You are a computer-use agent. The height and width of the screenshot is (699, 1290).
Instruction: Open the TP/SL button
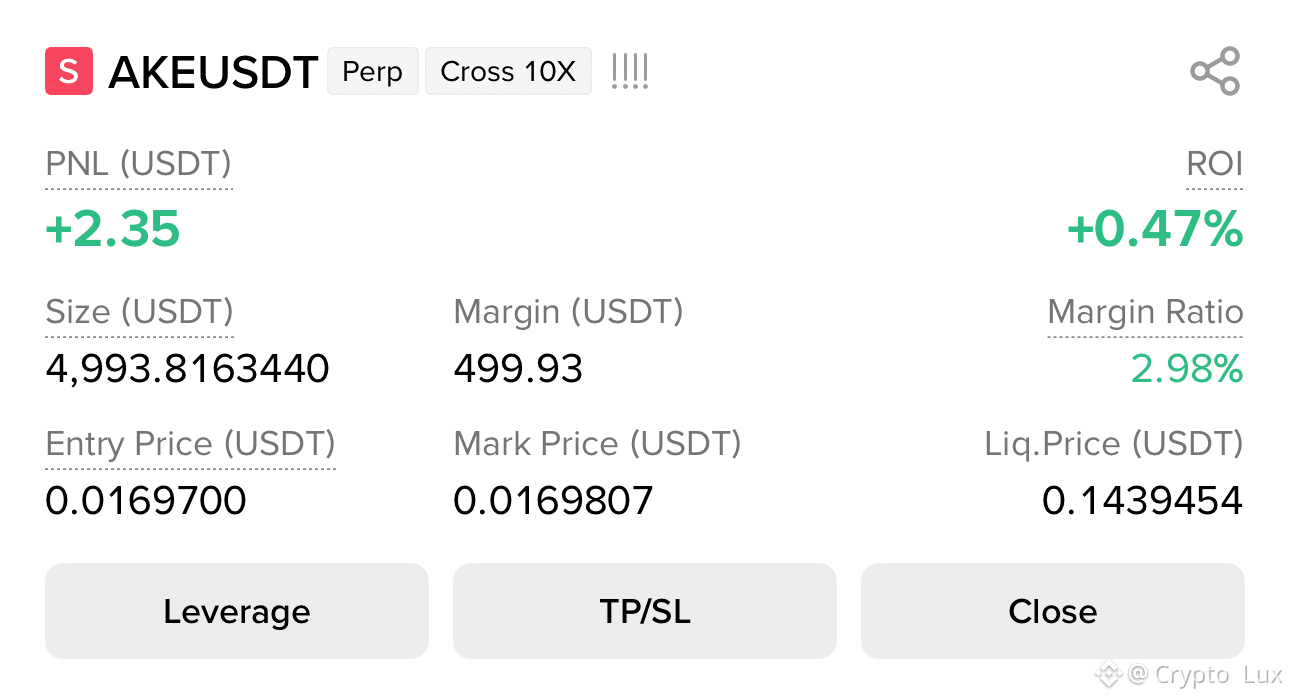point(645,611)
